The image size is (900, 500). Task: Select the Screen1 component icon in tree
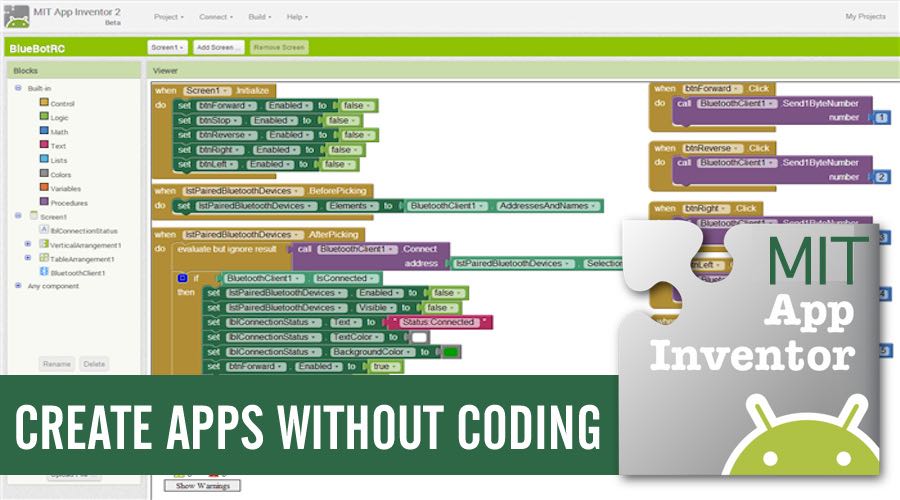coord(34,216)
